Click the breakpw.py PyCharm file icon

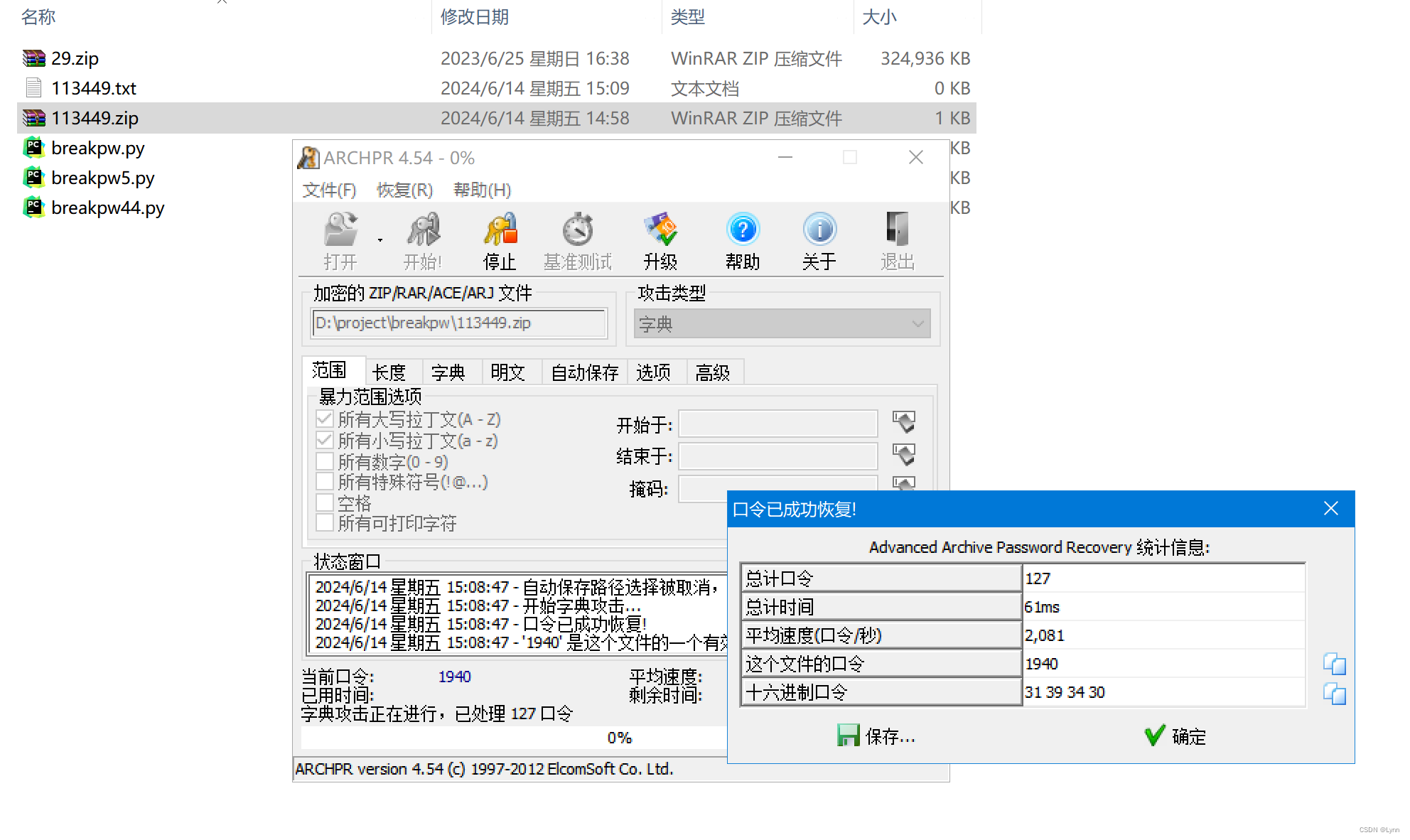[33, 148]
